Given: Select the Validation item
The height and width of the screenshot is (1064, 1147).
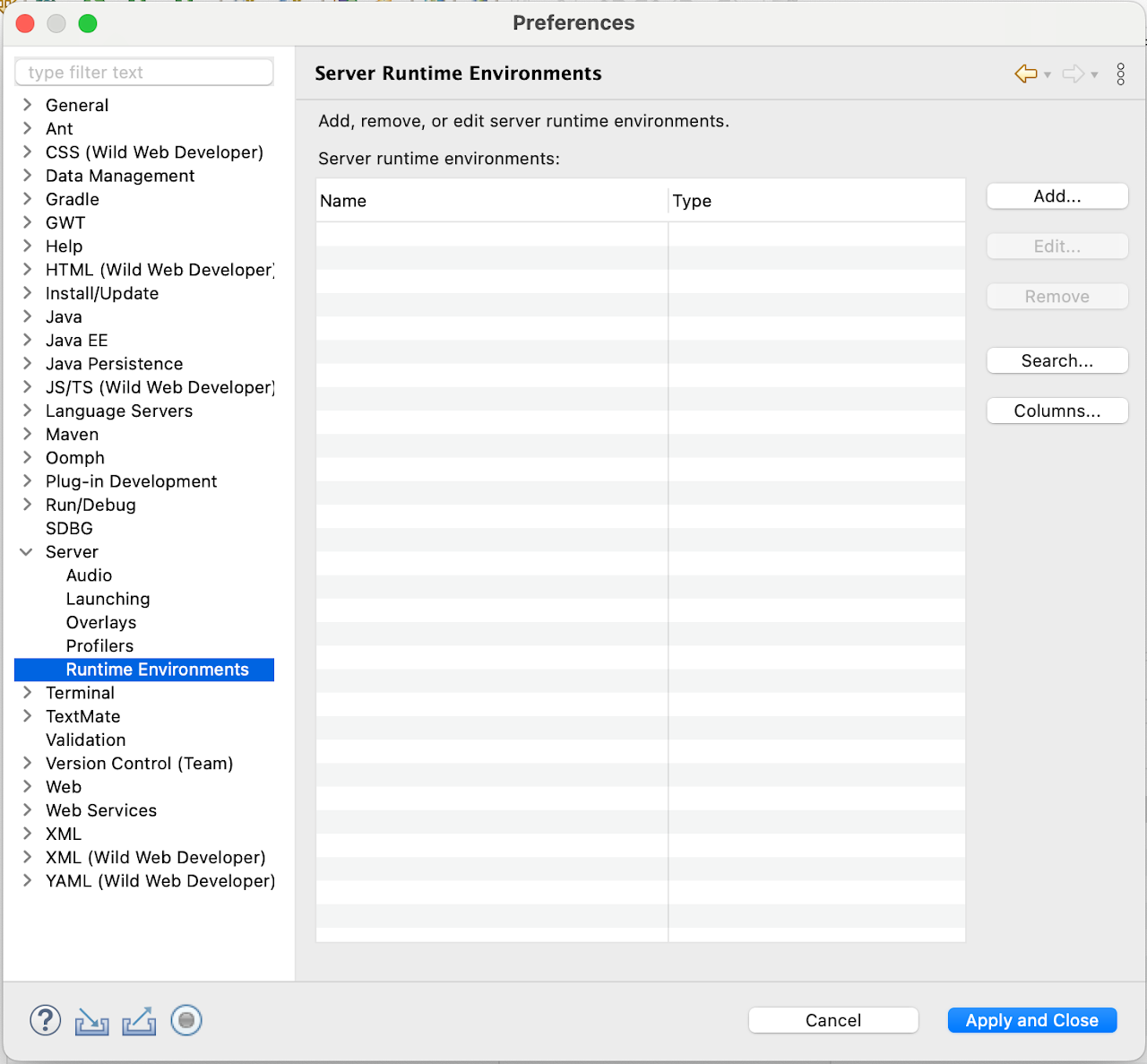Looking at the screenshot, I should [x=85, y=740].
